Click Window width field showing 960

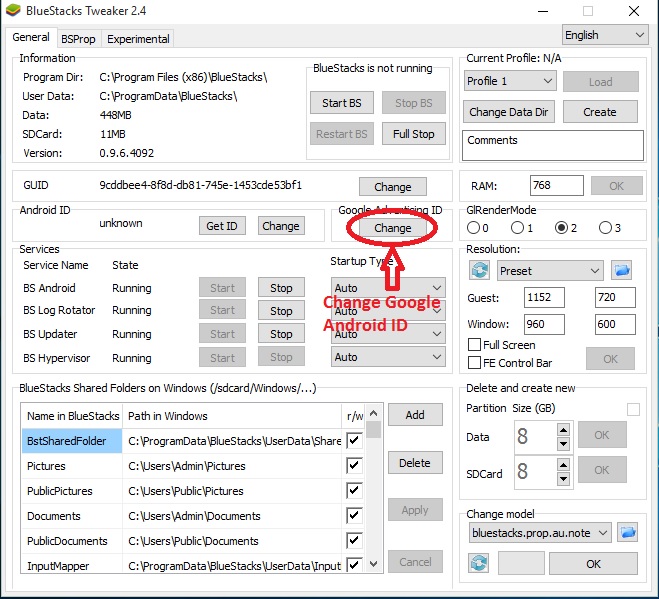coord(544,324)
